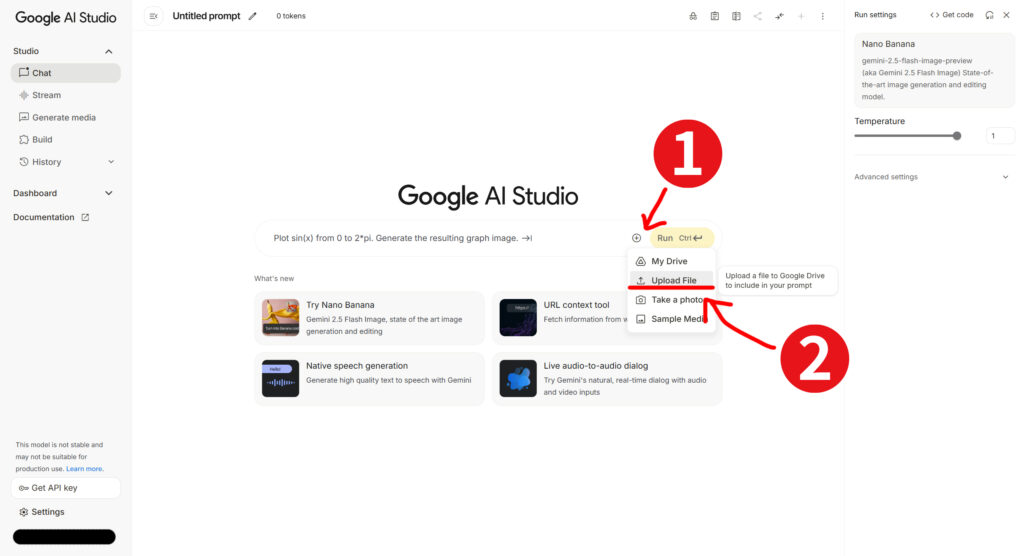Click the Google AI Studio logo

click(66, 18)
